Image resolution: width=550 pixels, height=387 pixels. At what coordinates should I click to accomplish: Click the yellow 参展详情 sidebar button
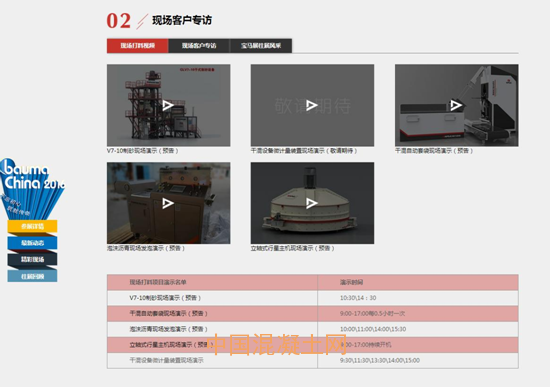tap(32, 226)
